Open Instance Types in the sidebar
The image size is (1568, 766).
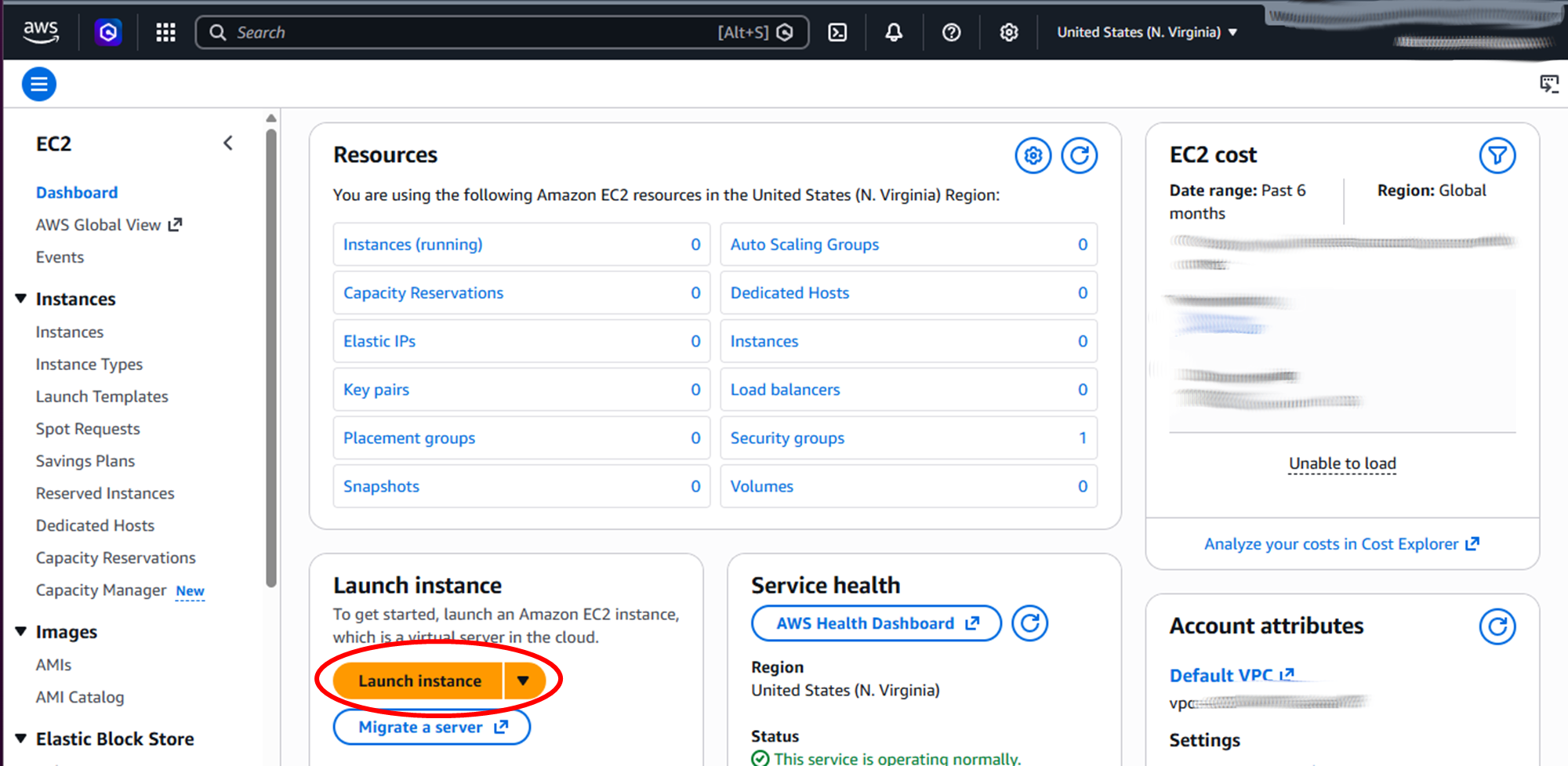tap(89, 365)
